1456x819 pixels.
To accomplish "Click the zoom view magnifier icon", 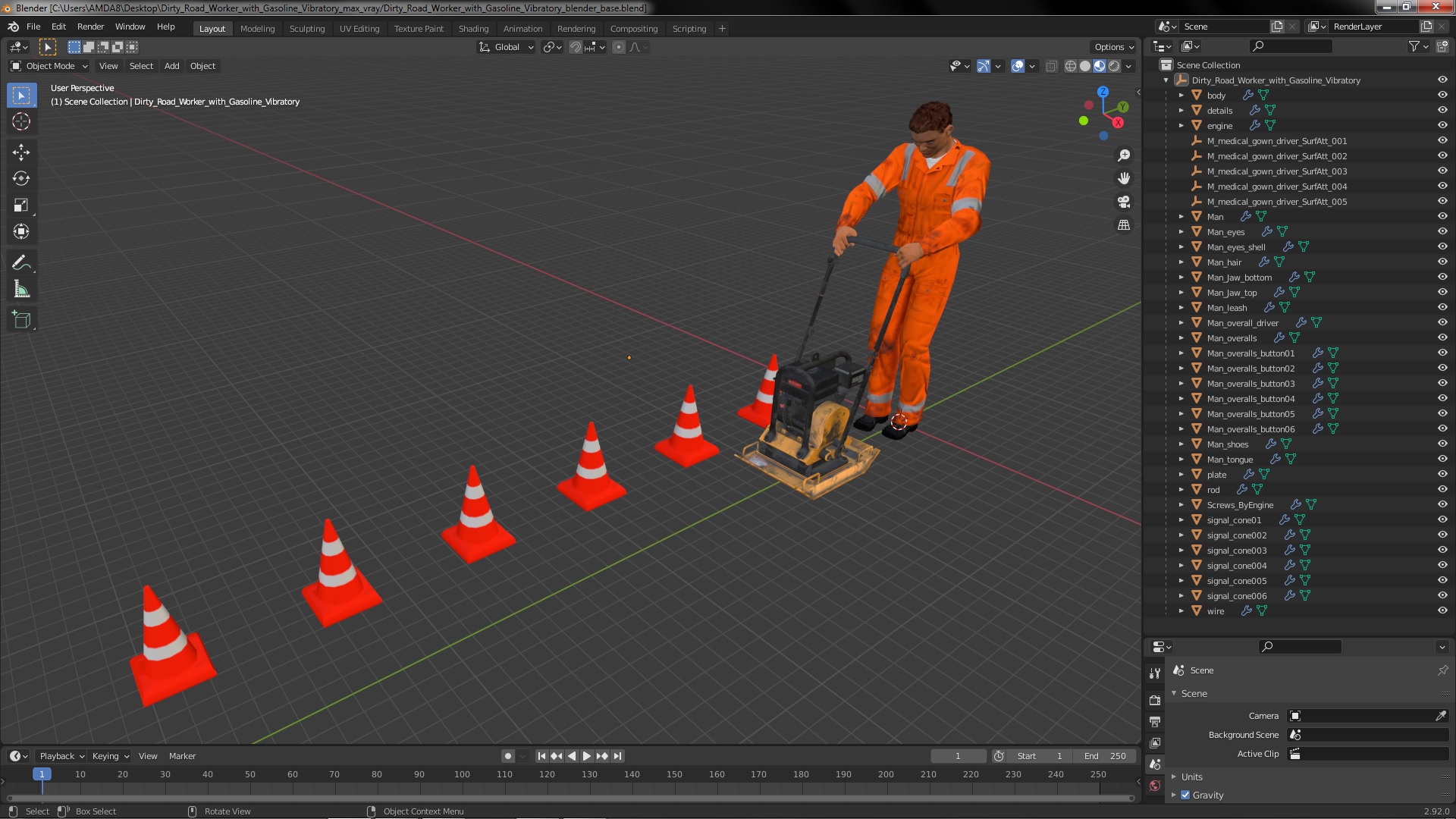I will click(x=1124, y=155).
